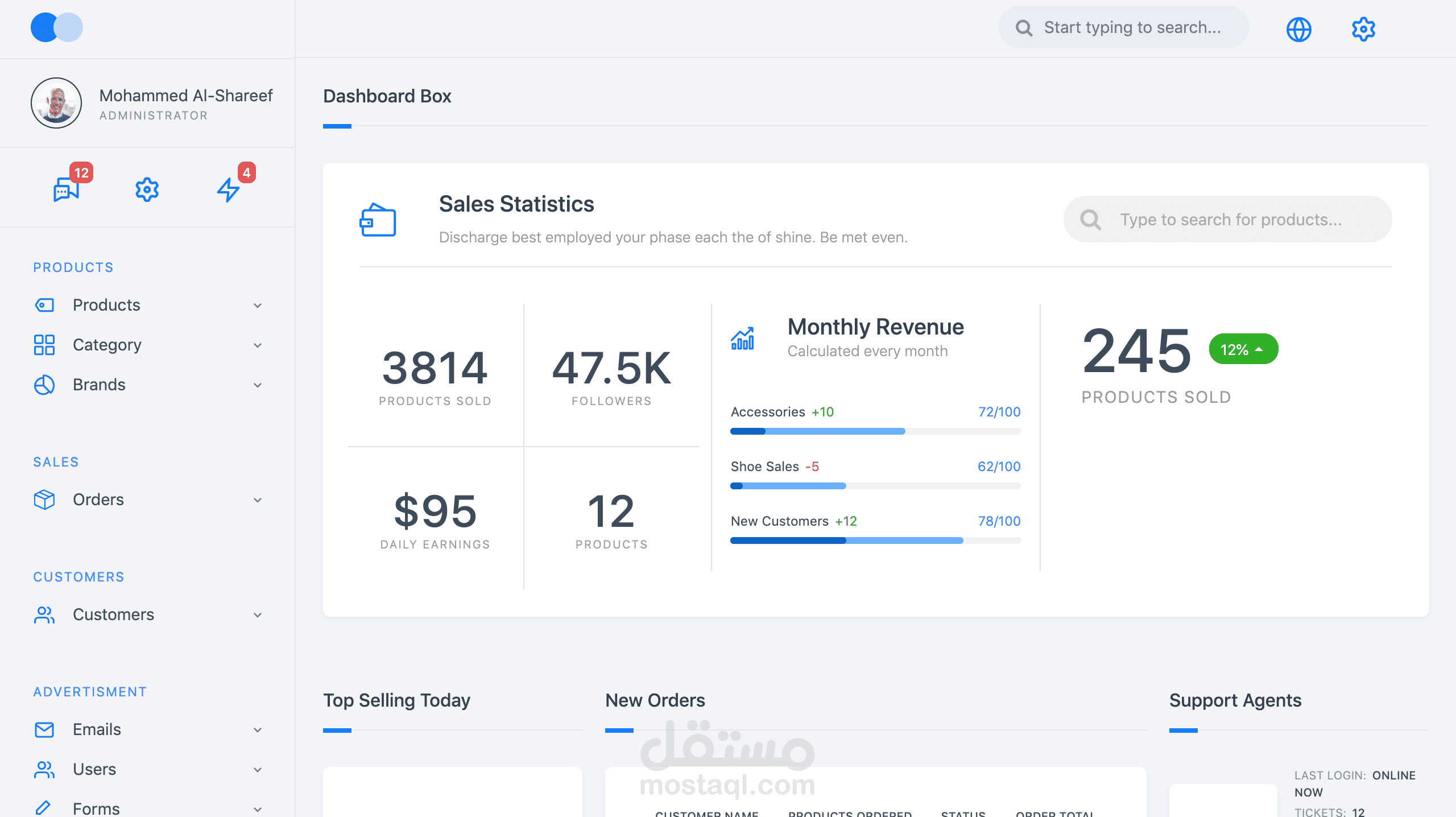Open the top-right header settings gear

(1363, 29)
